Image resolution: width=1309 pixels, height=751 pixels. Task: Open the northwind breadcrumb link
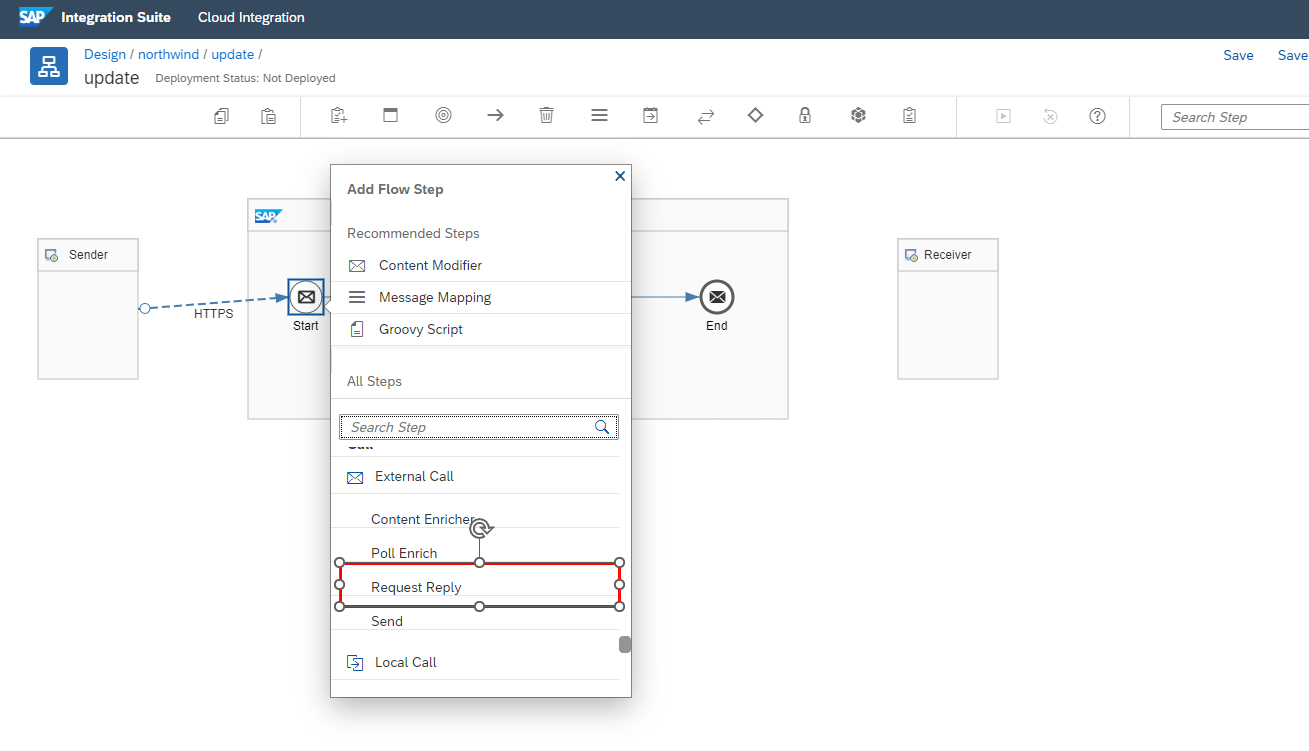tap(169, 54)
